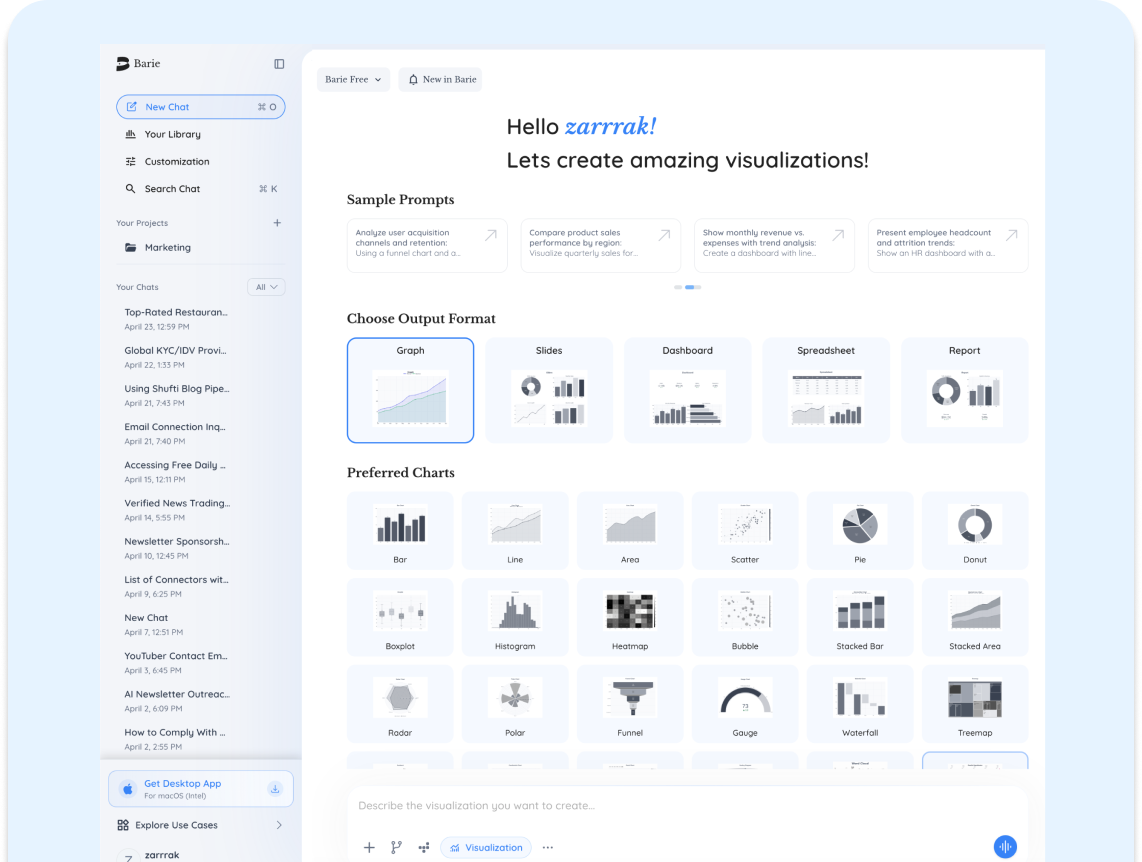Click the Search Chat magnifier icon
This screenshot has width=1142, height=862.
[130, 189]
